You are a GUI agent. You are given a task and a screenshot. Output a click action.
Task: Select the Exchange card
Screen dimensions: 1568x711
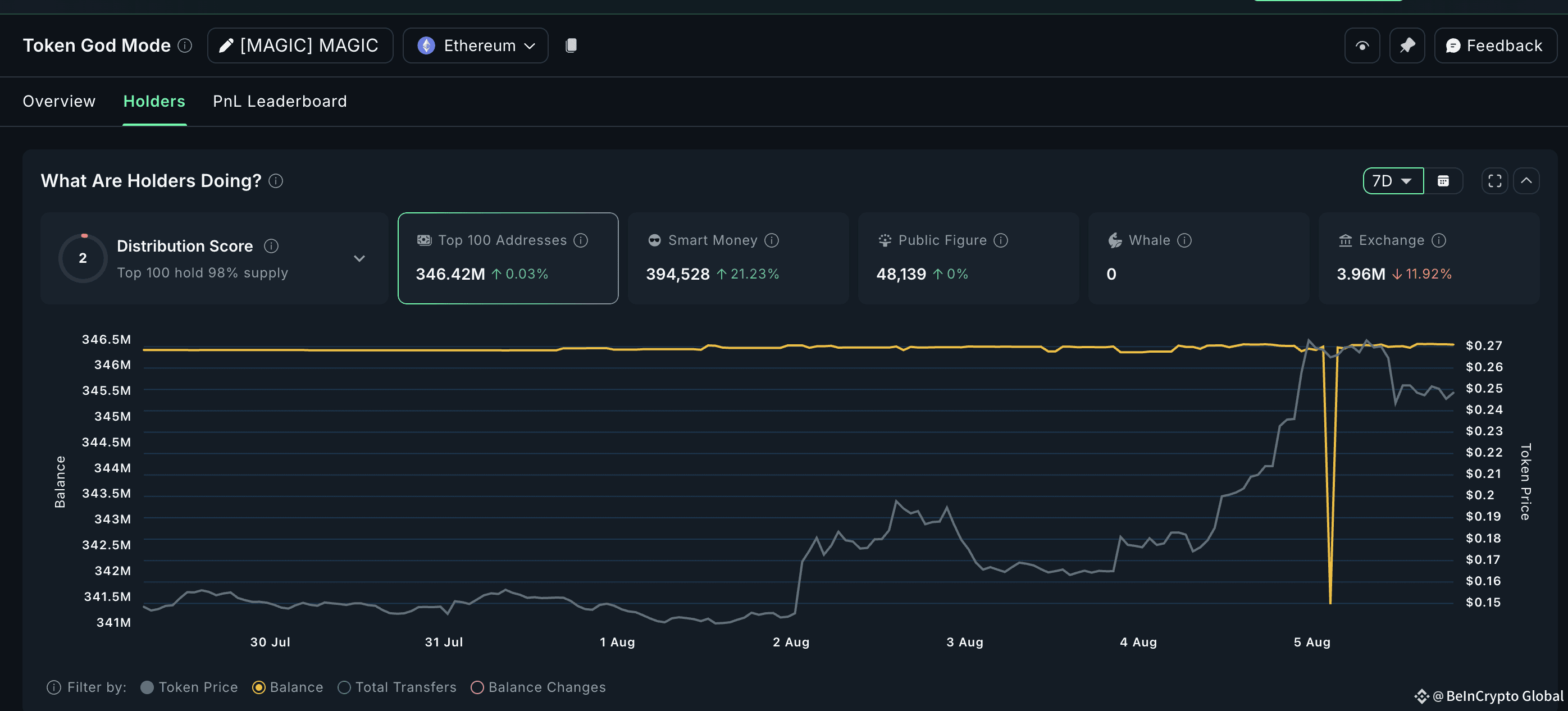click(x=1429, y=258)
